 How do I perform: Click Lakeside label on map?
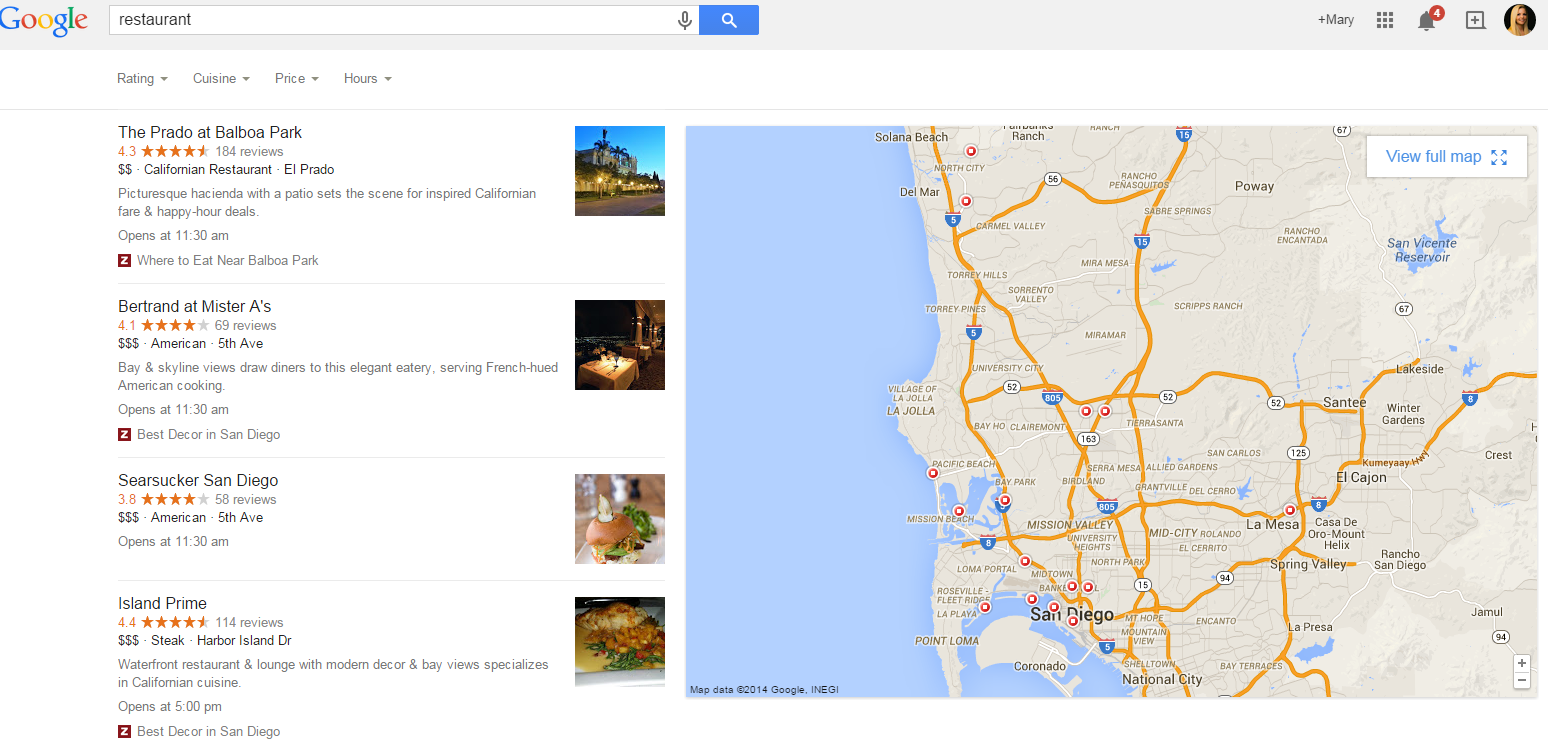click(1420, 369)
